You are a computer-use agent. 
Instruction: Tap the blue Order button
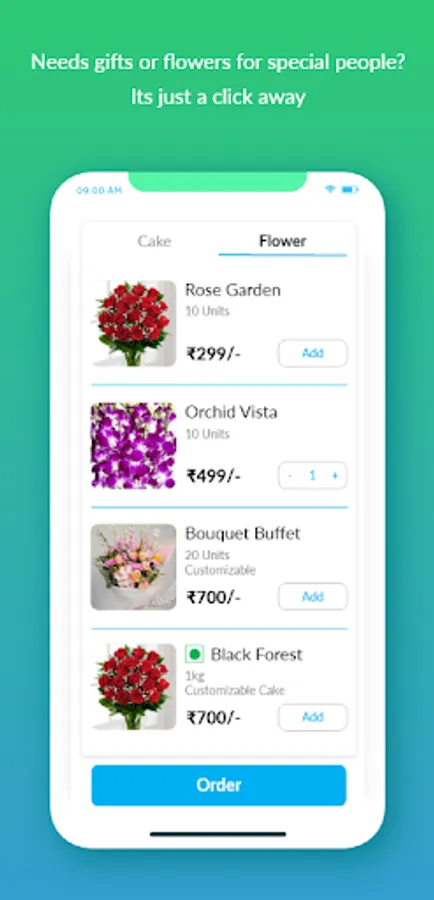pos(219,785)
